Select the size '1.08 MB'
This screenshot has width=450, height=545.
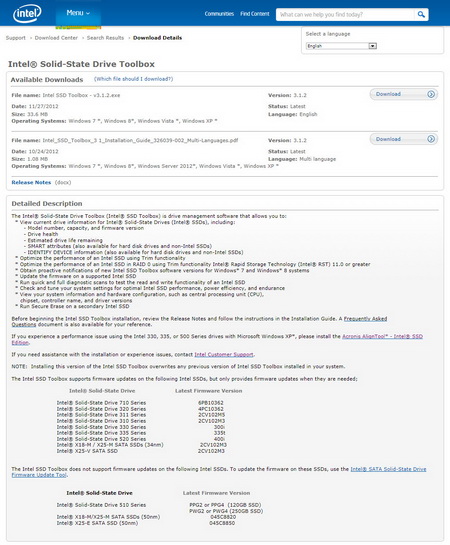[37, 159]
